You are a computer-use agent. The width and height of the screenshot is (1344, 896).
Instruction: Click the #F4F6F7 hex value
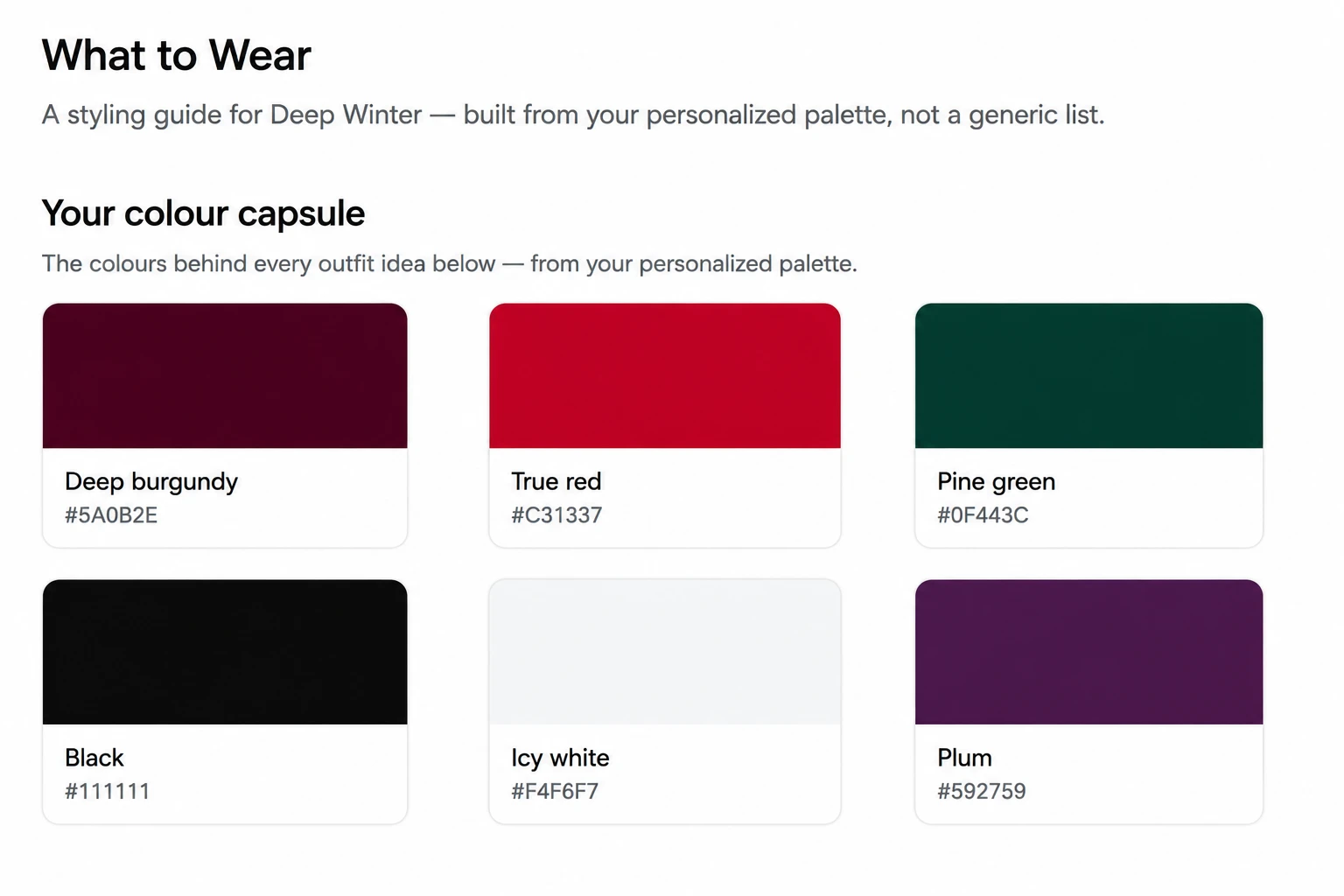(555, 792)
